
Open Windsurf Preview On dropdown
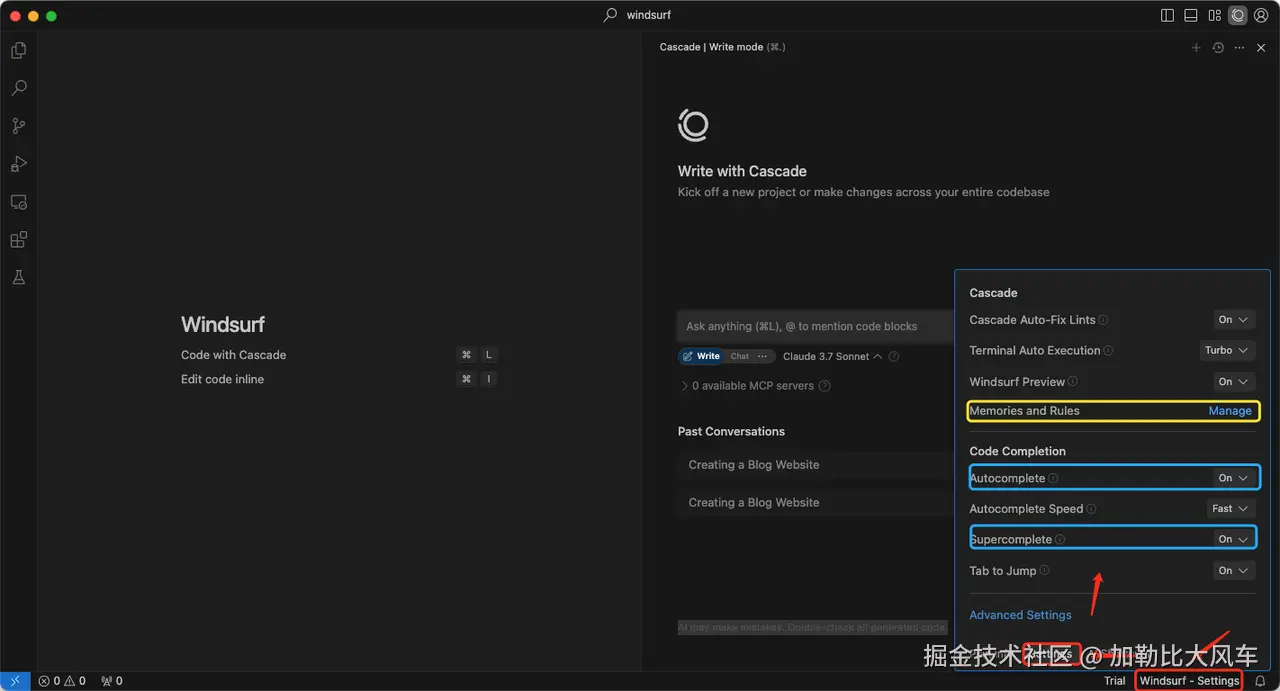(x=1233, y=382)
